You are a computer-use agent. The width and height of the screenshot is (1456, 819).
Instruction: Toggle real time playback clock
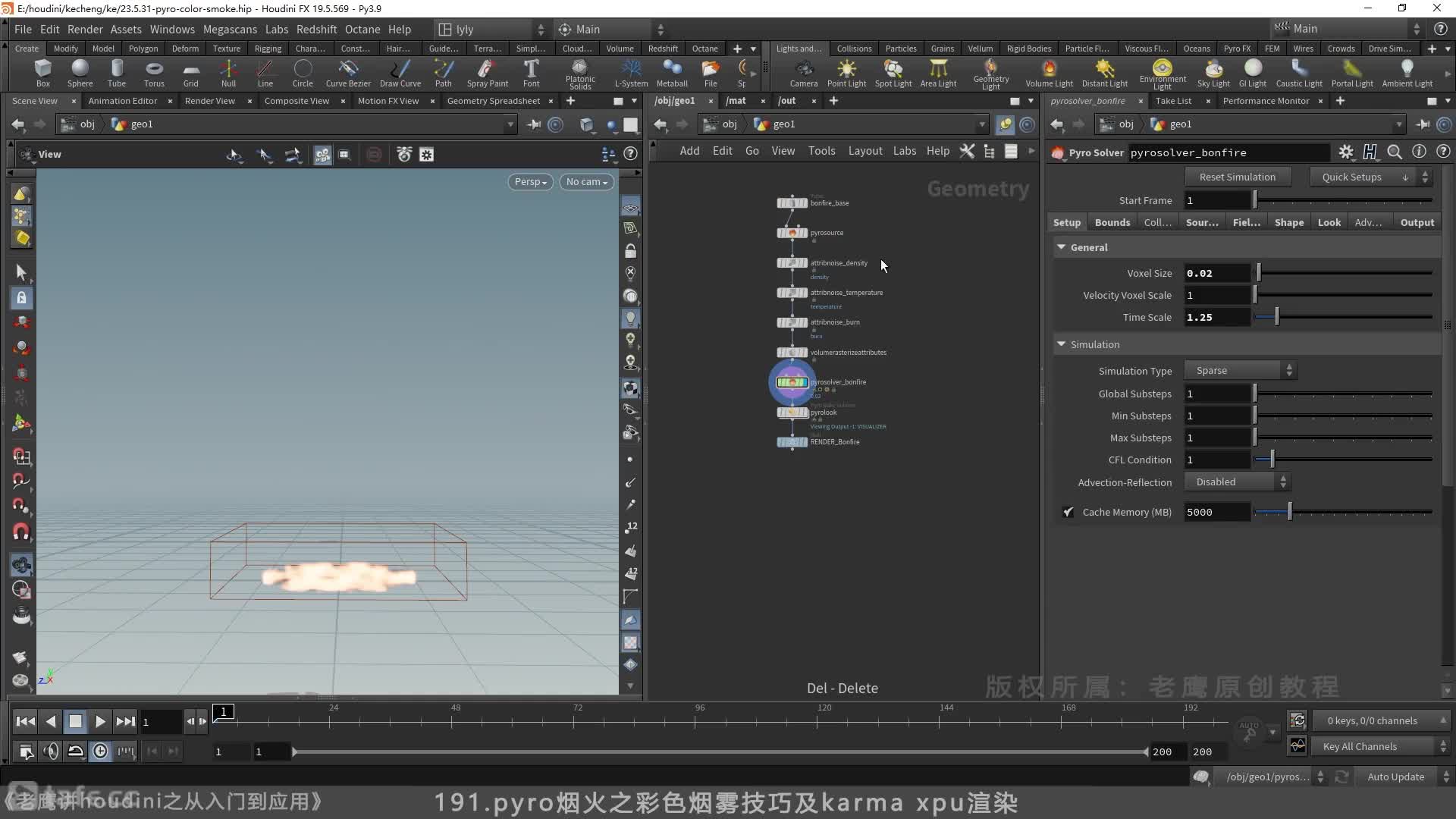[100, 751]
